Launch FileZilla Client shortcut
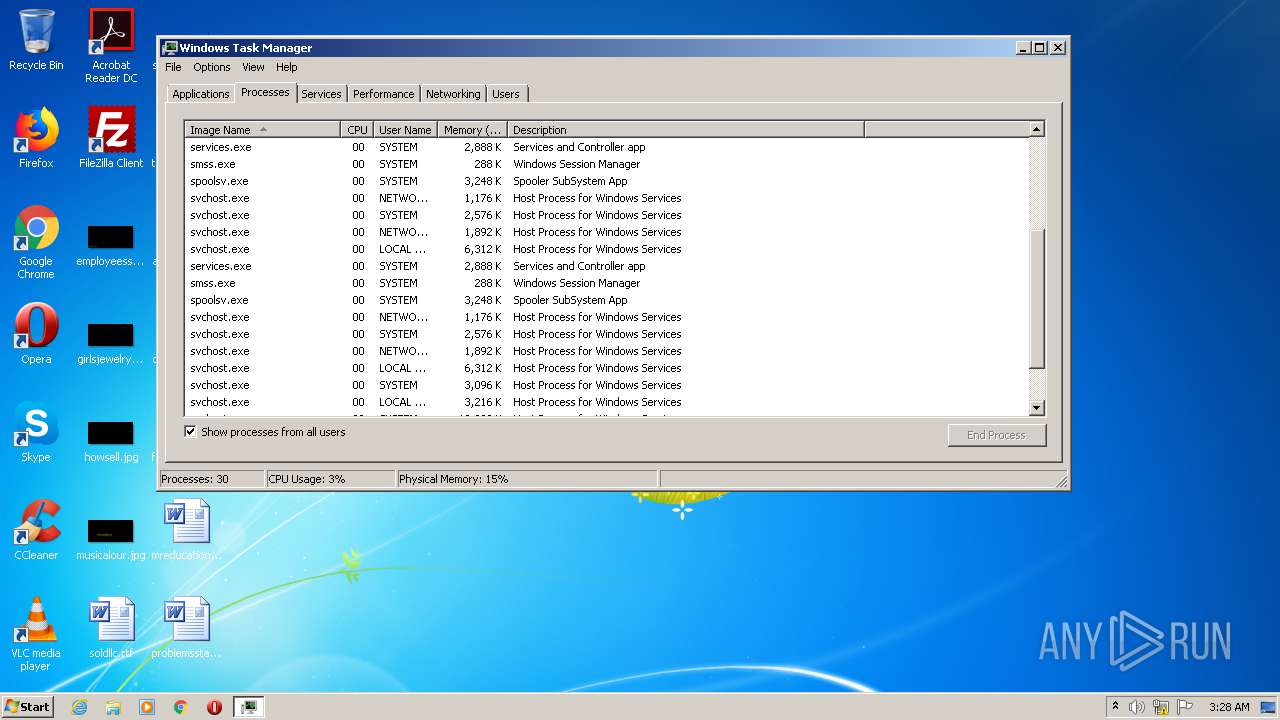 click(111, 138)
